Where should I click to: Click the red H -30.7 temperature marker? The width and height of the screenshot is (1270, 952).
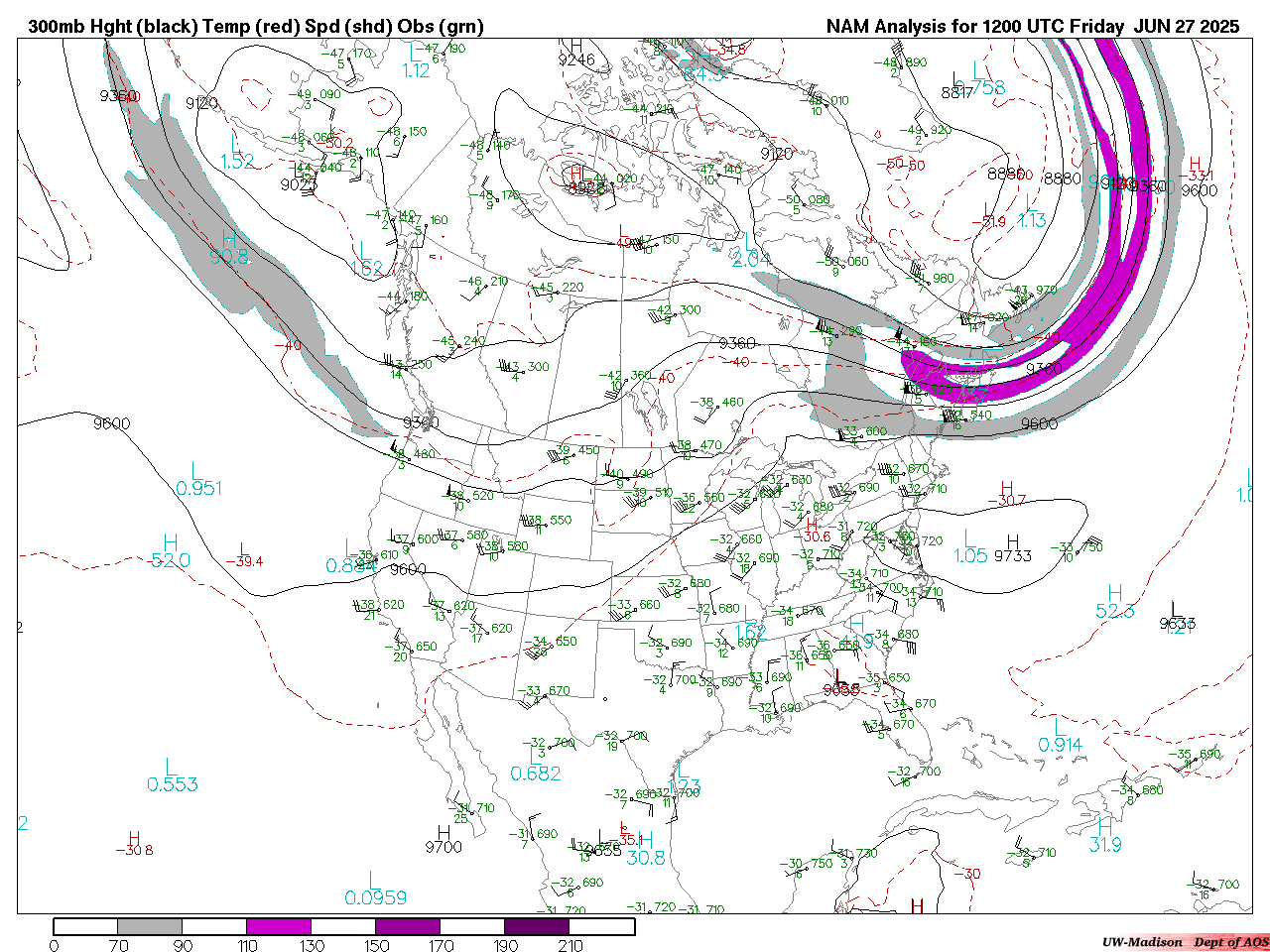(x=1006, y=494)
